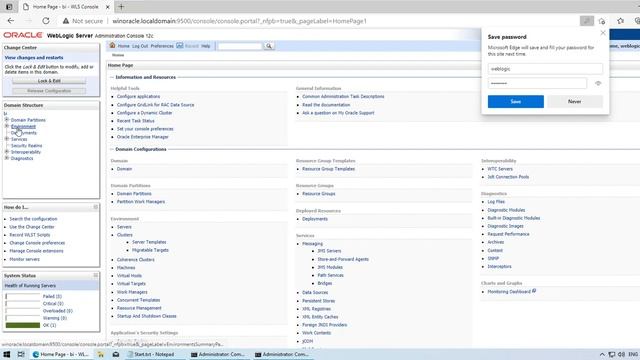Click the console search input field
Viewport: 640px width, 360px height.
240,47
